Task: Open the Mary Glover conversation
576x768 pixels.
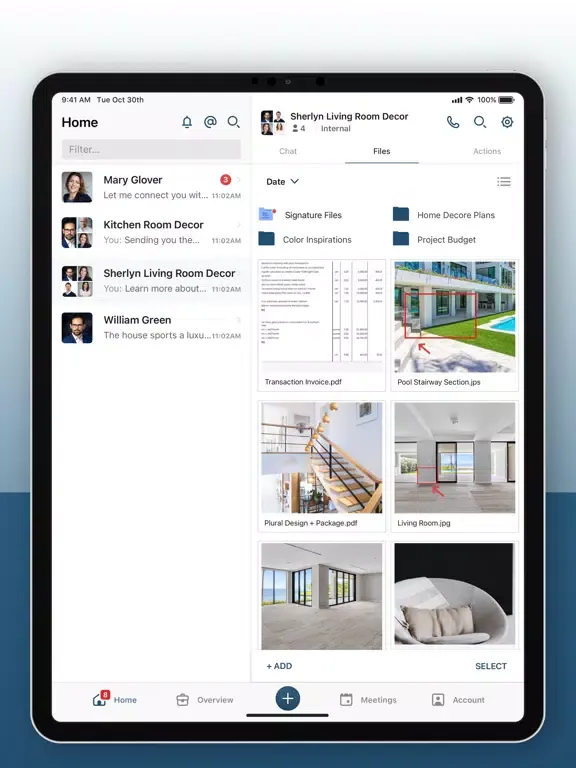Action: 151,187
